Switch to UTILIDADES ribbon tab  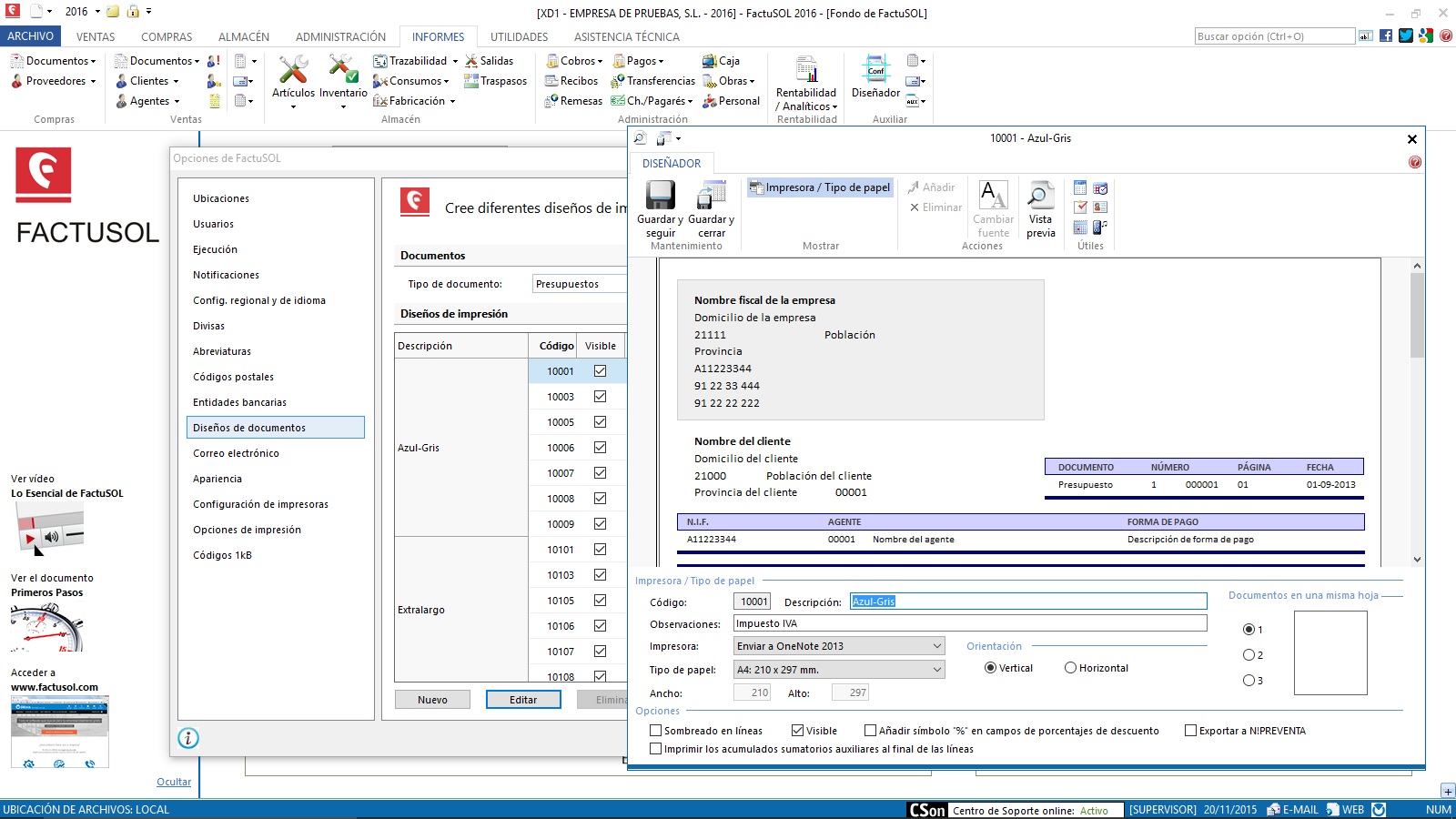[x=519, y=37]
